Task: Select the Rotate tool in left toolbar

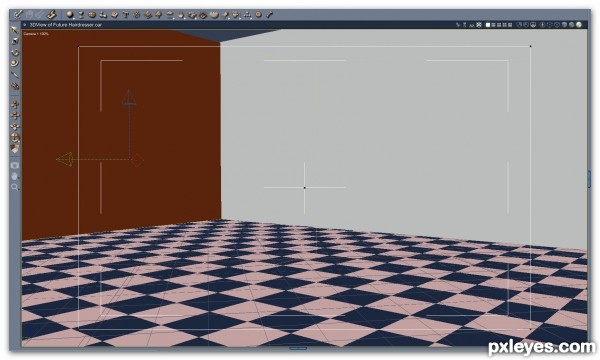Action: (x=15, y=52)
